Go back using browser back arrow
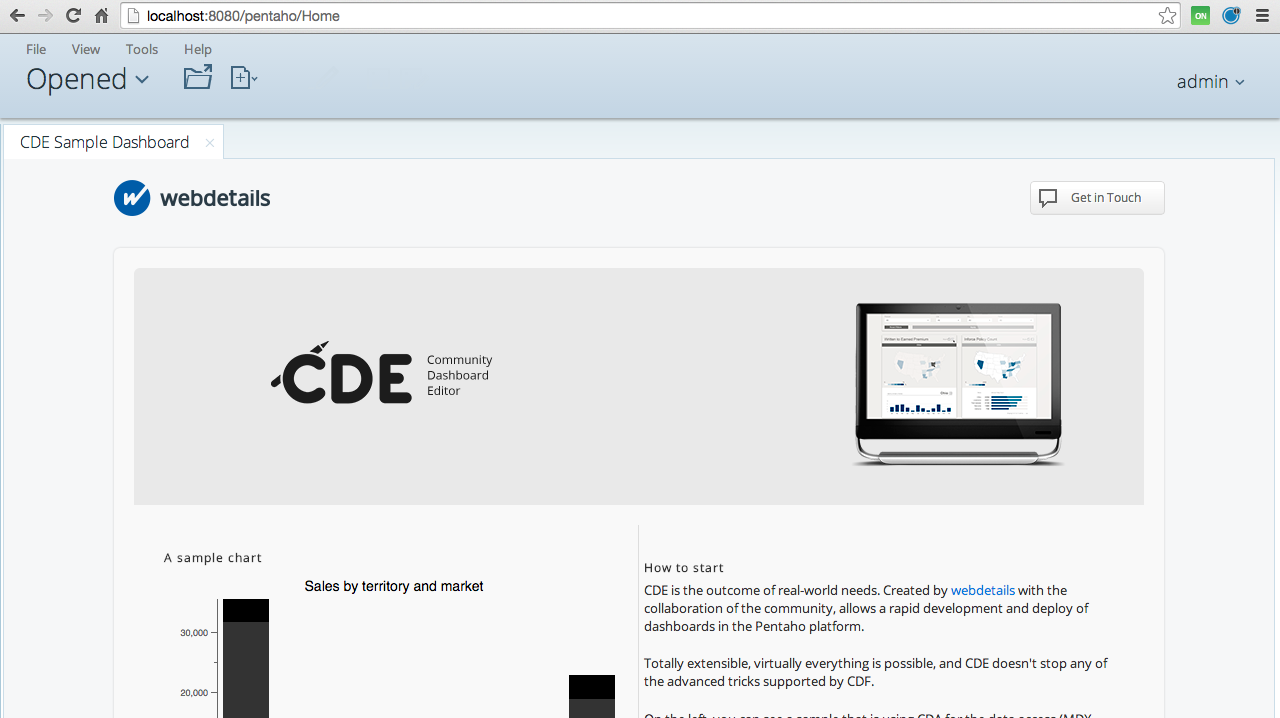Image resolution: width=1280 pixels, height=718 pixels. [17, 16]
